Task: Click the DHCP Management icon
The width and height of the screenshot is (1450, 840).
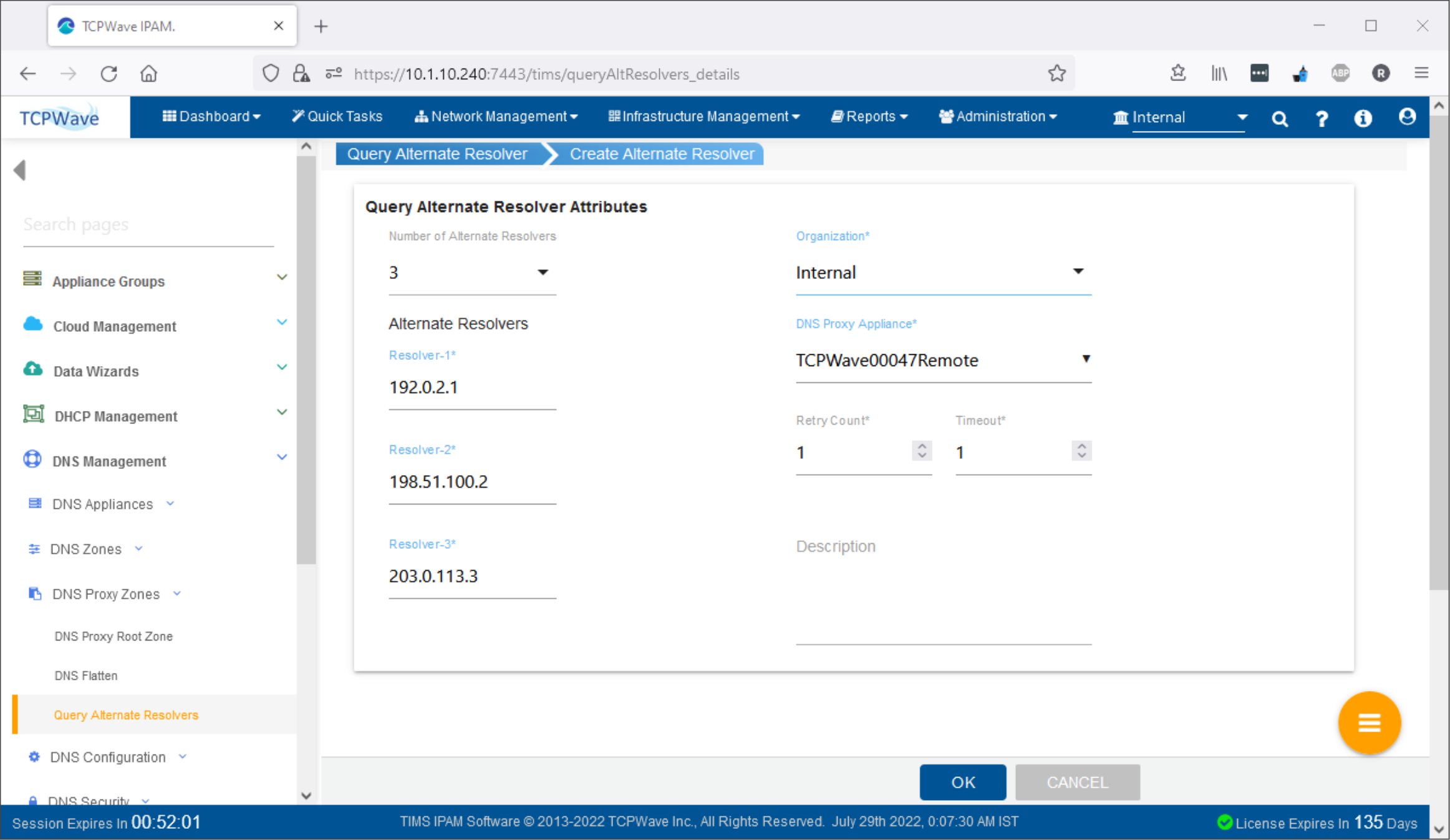Action: pyautogui.click(x=34, y=413)
